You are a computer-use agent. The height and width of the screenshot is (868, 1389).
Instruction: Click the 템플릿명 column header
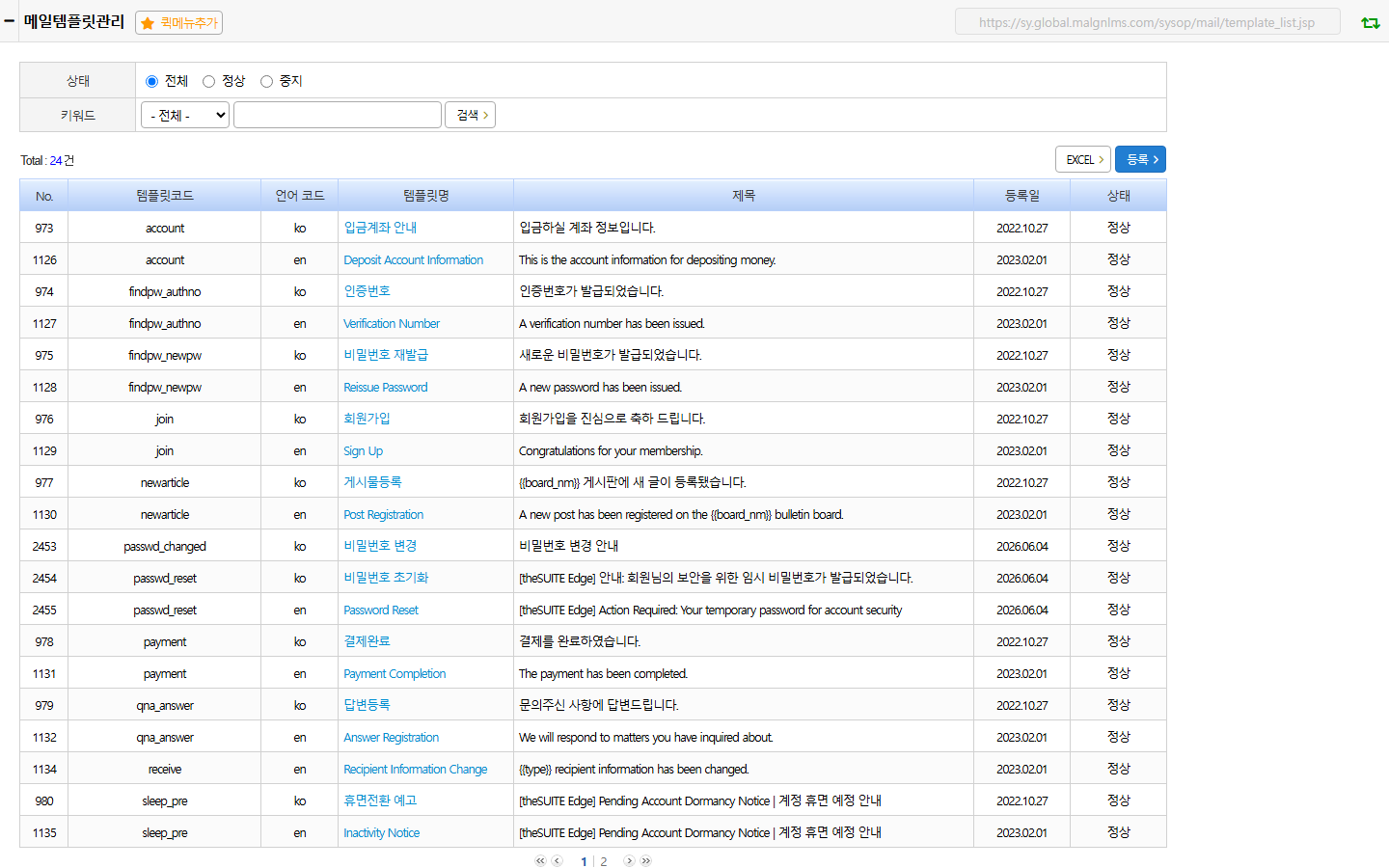(426, 196)
